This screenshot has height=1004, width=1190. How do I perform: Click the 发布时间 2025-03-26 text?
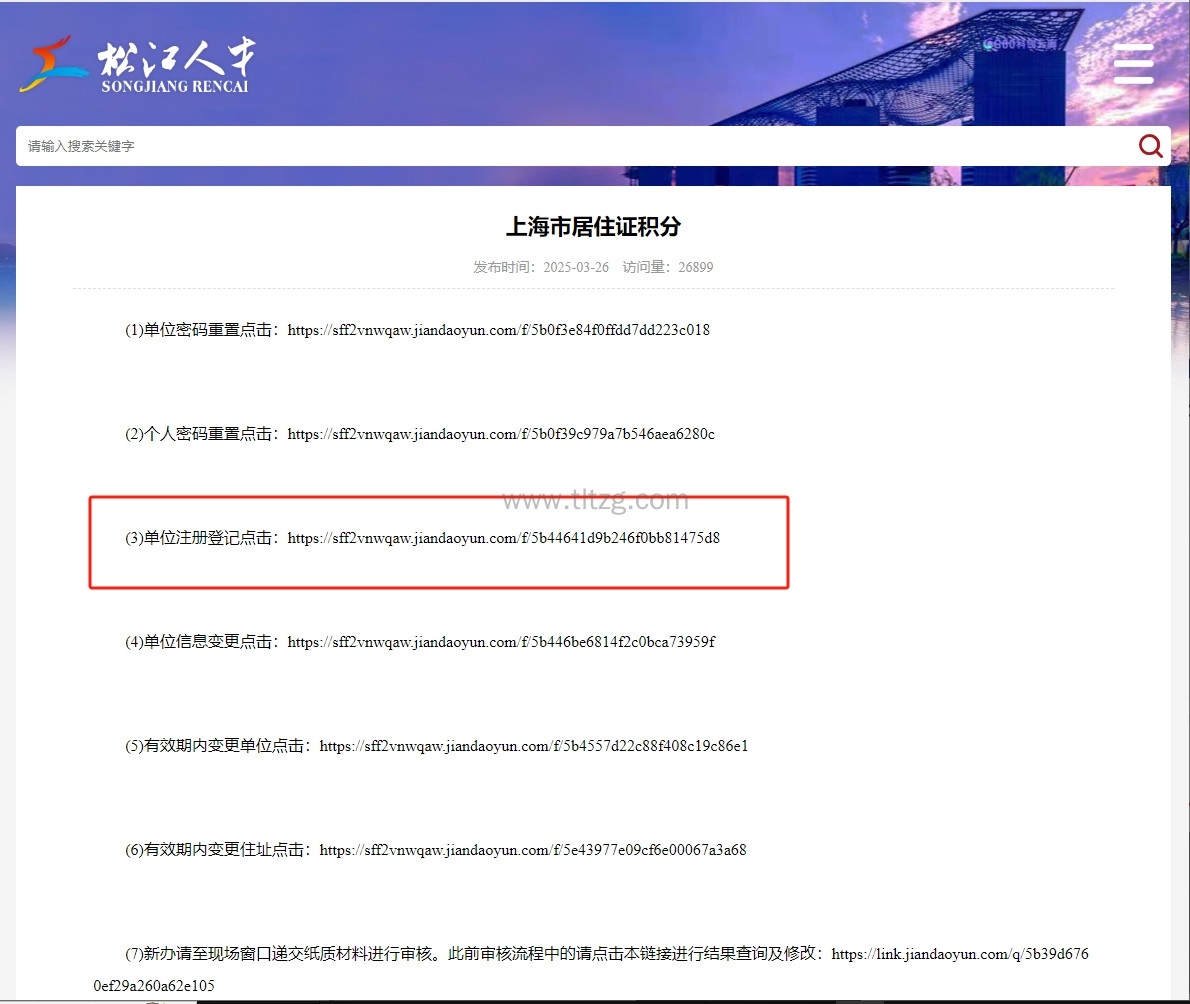541,268
